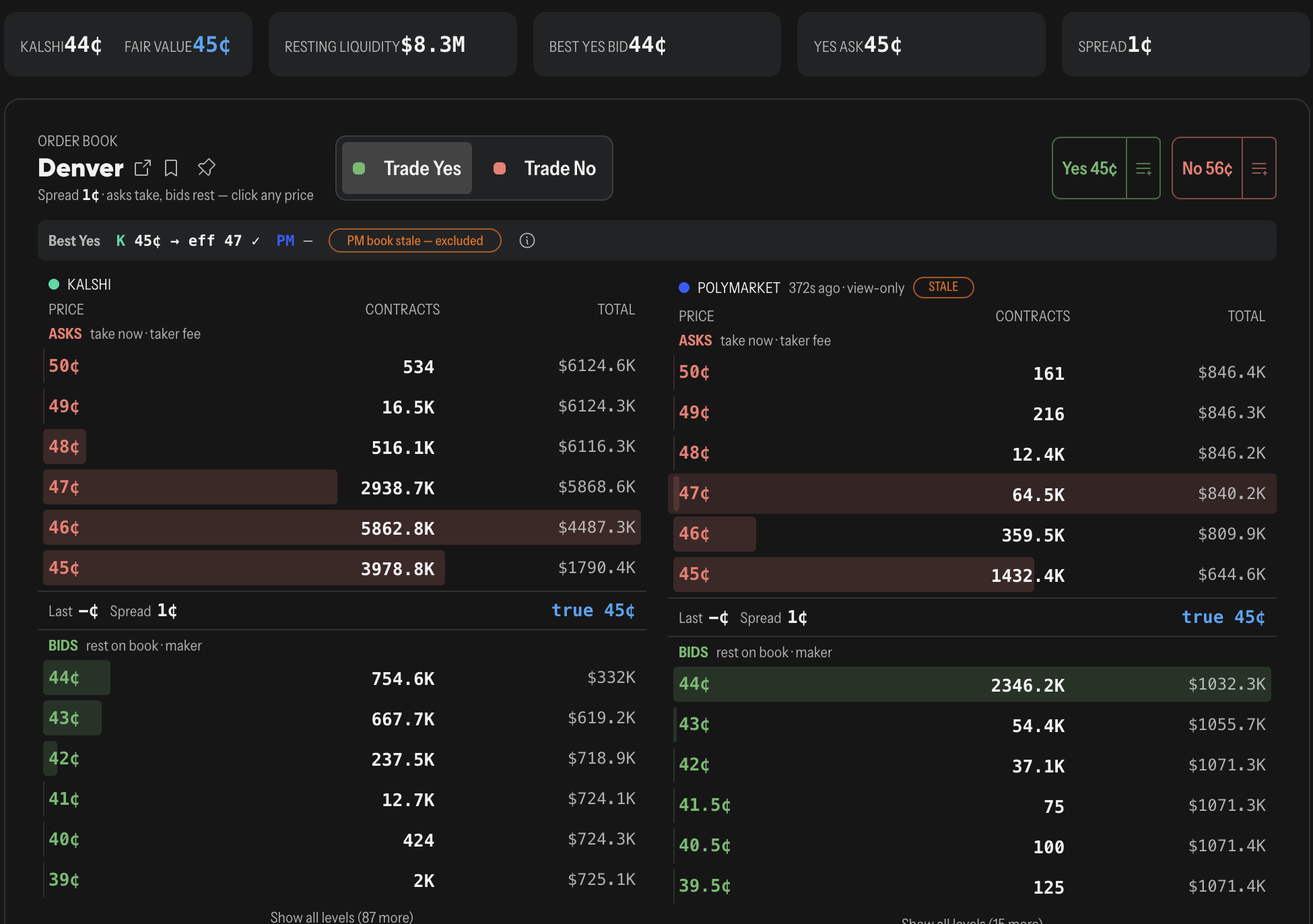Click Polymarket ask price 45¢
This screenshot has height=924, width=1313.
(x=694, y=574)
